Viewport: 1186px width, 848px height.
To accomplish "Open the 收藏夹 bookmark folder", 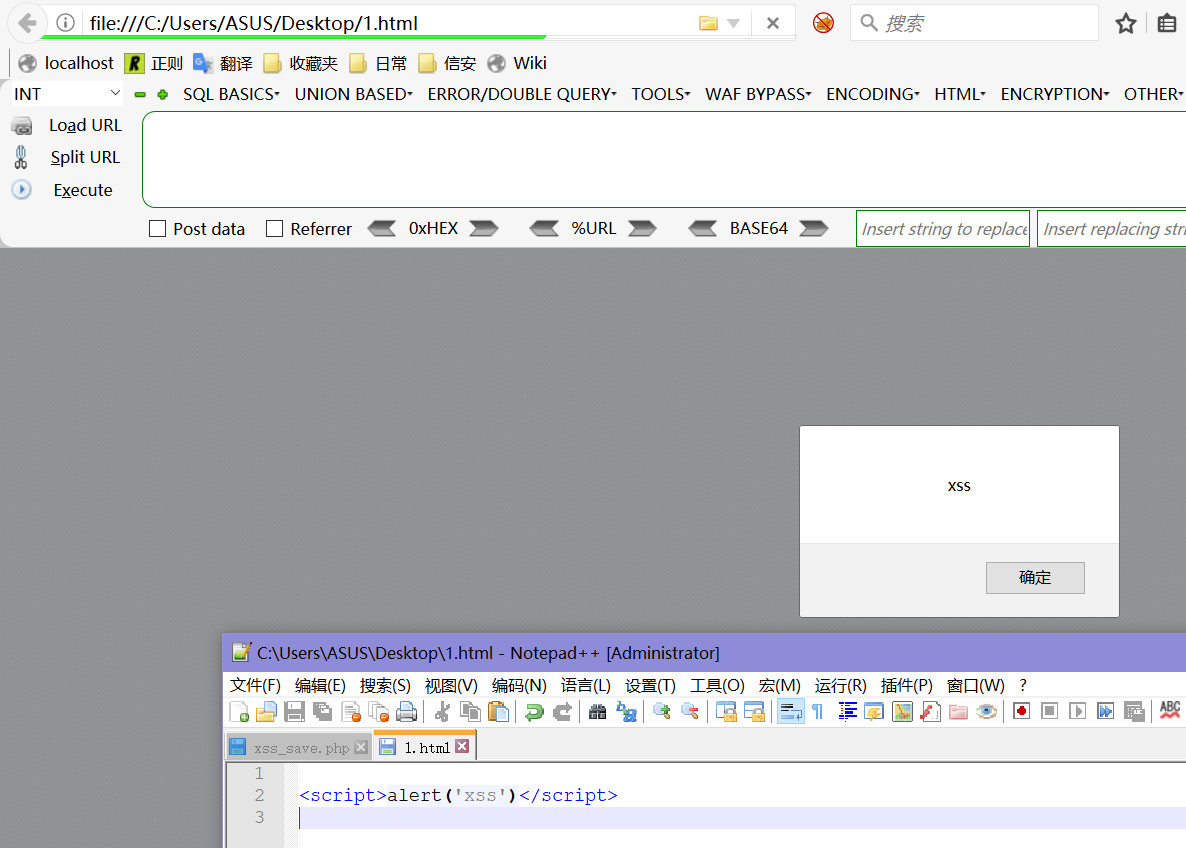I will pos(300,64).
